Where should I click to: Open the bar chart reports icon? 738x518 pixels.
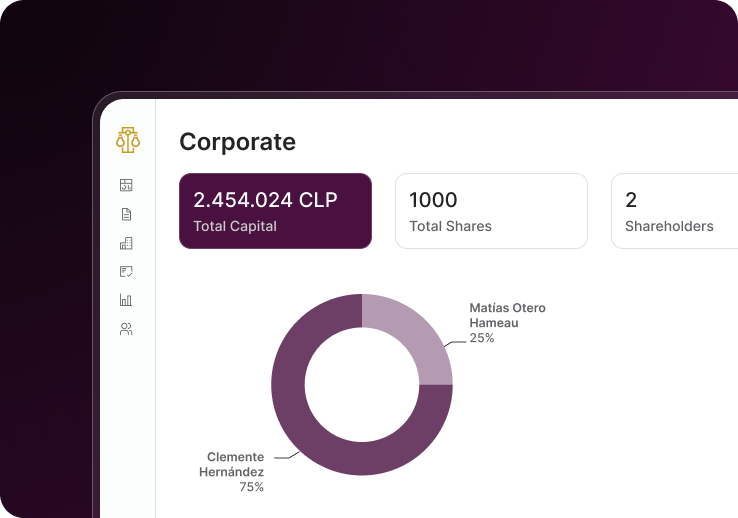pyautogui.click(x=126, y=300)
